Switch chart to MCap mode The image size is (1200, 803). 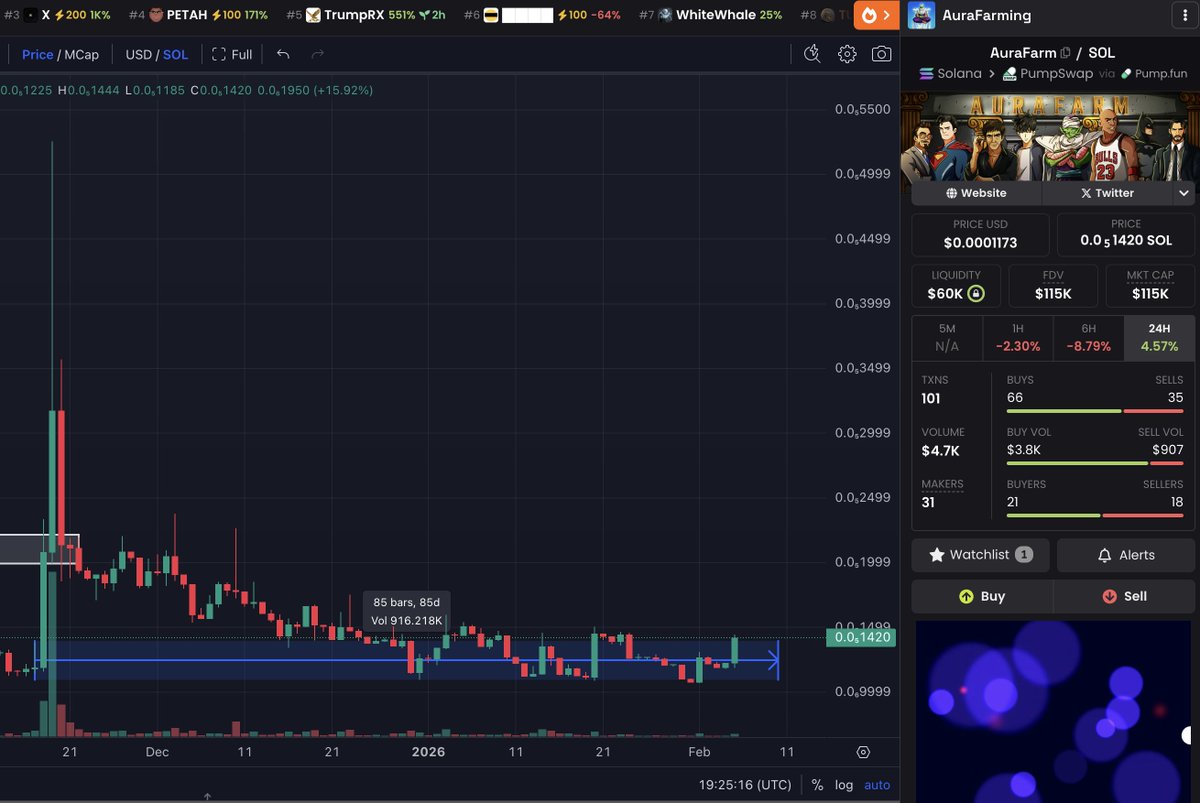(x=82, y=54)
